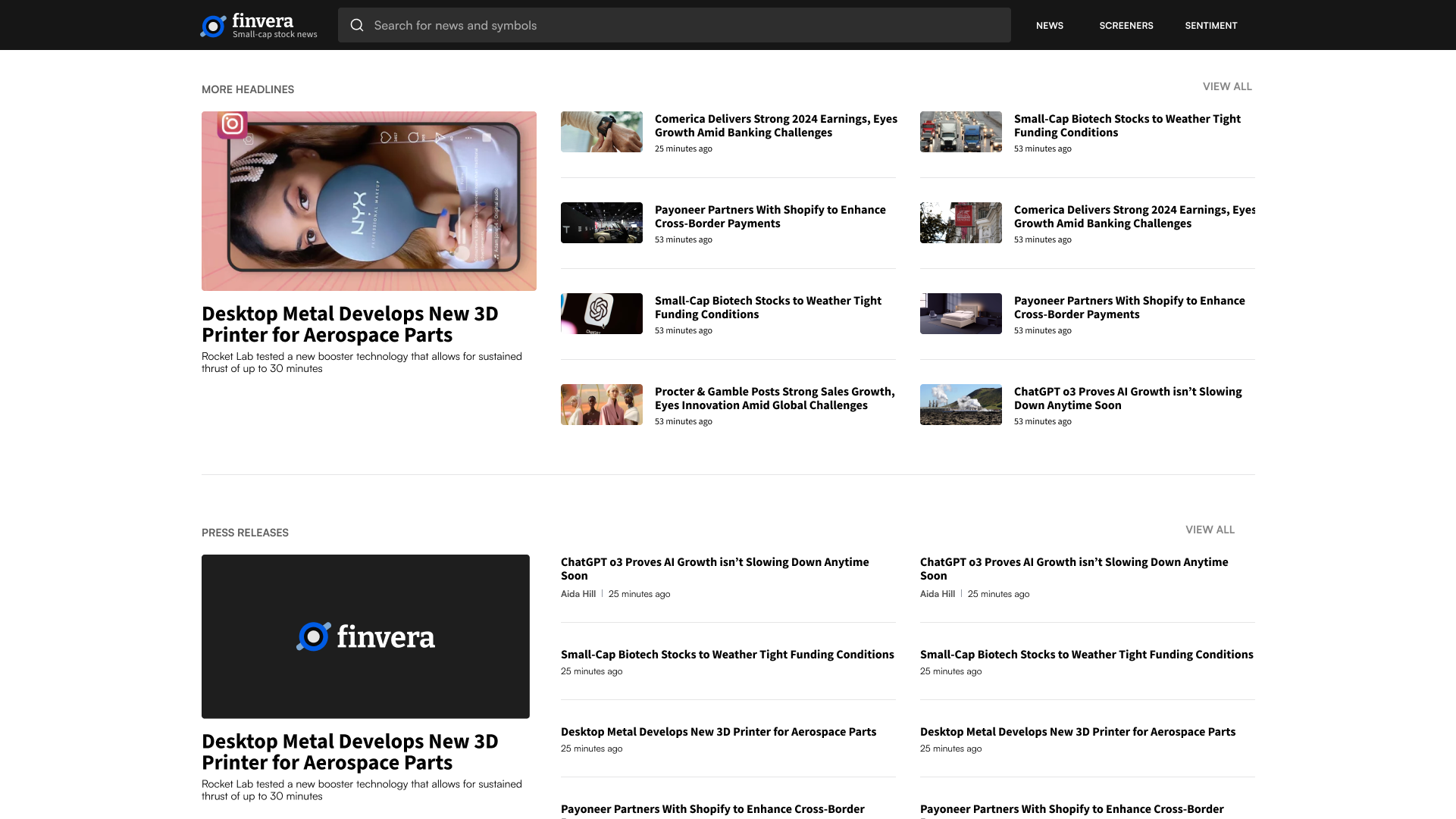Open the SENTIMENT menu item
Image resolution: width=1456 pixels, height=819 pixels.
pyautogui.click(x=1210, y=25)
